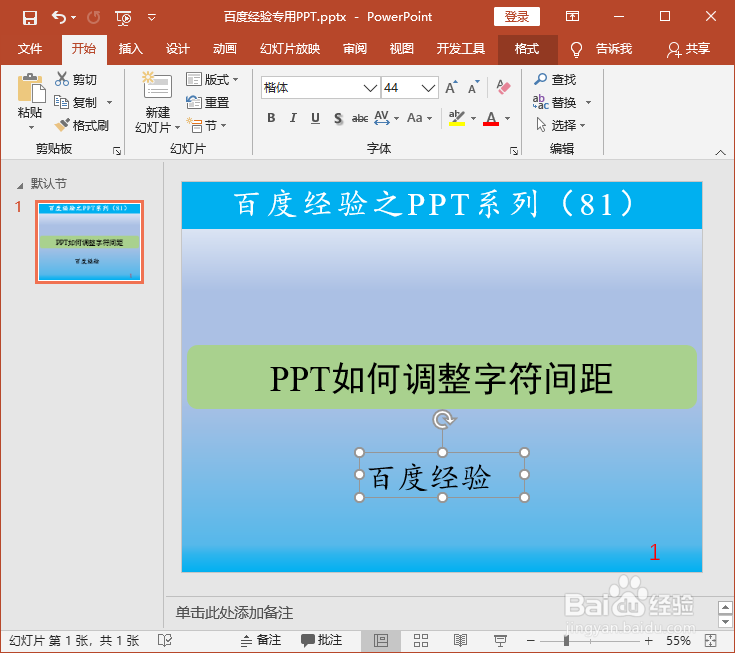
Task: Toggle Italic formatting
Action: pos(293,118)
